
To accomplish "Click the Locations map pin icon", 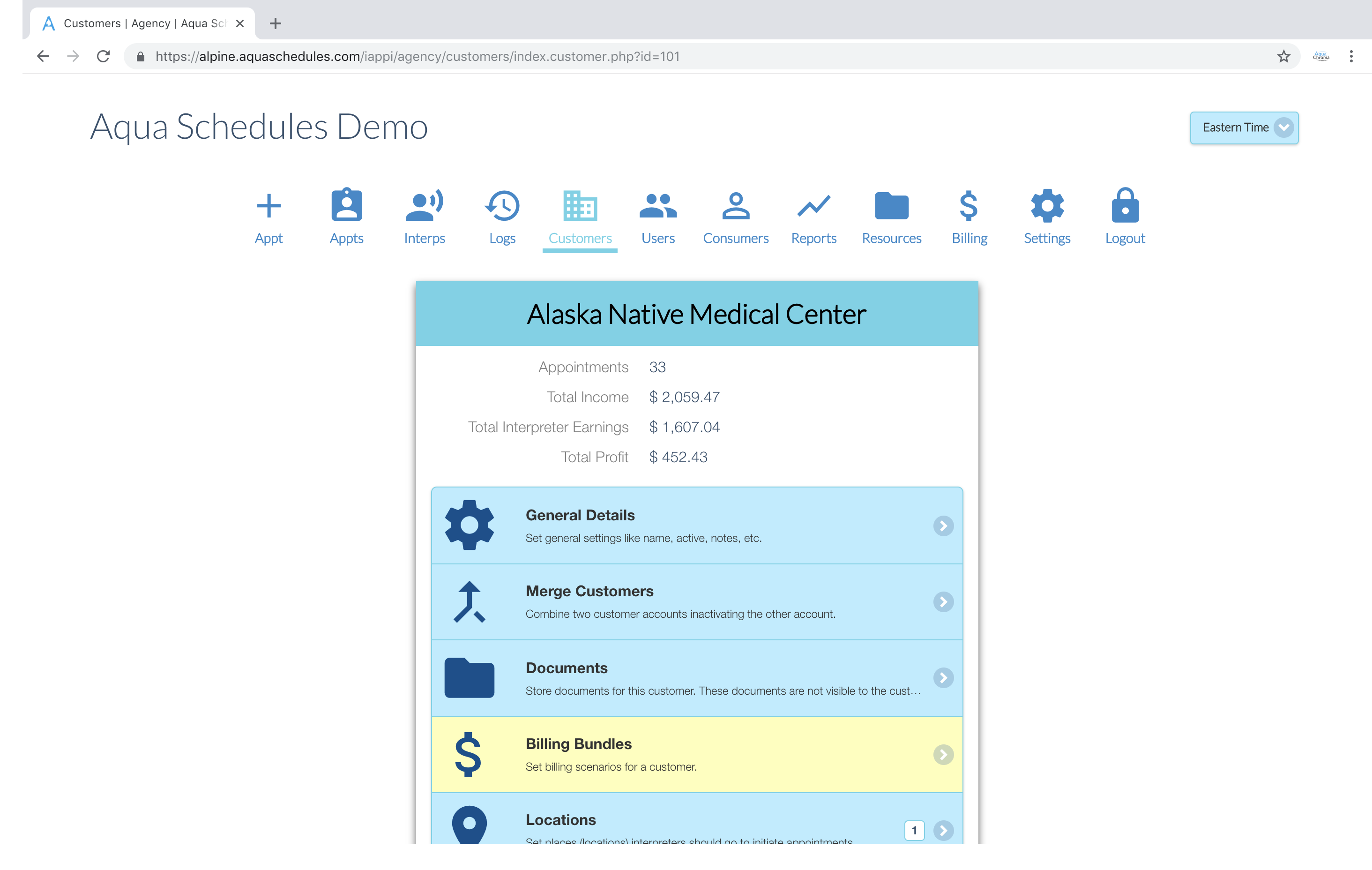I will click(x=469, y=825).
